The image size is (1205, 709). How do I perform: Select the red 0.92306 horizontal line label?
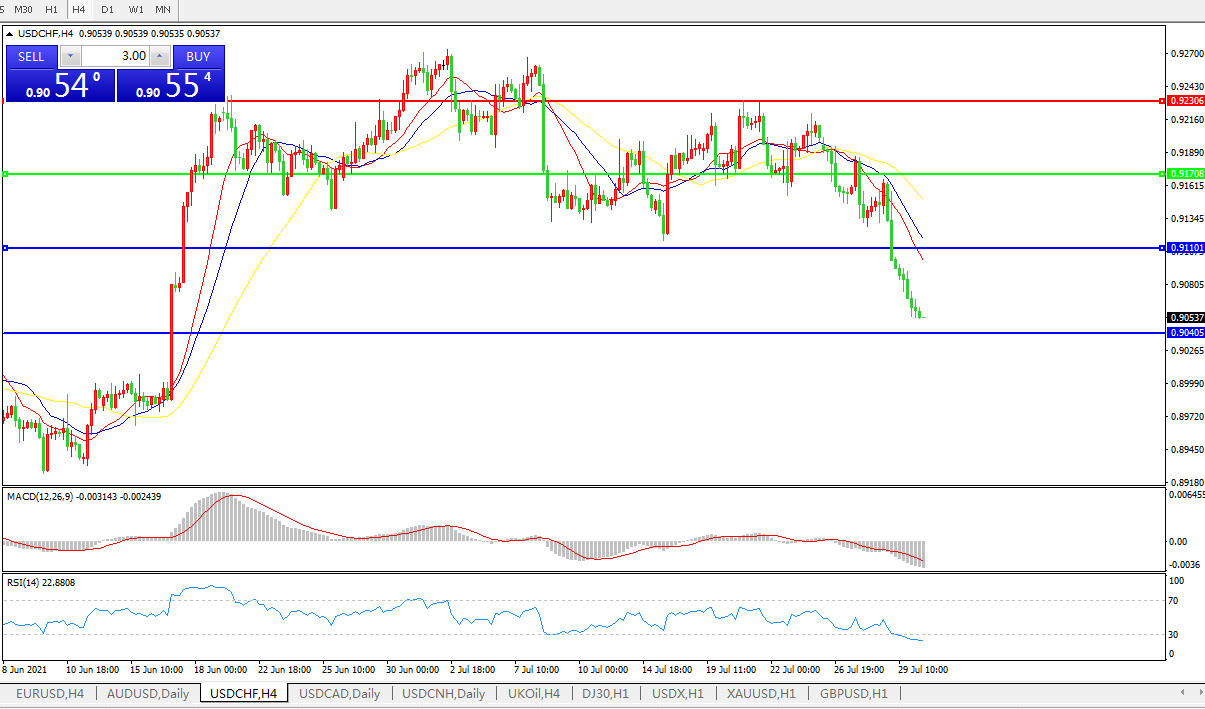(1185, 101)
